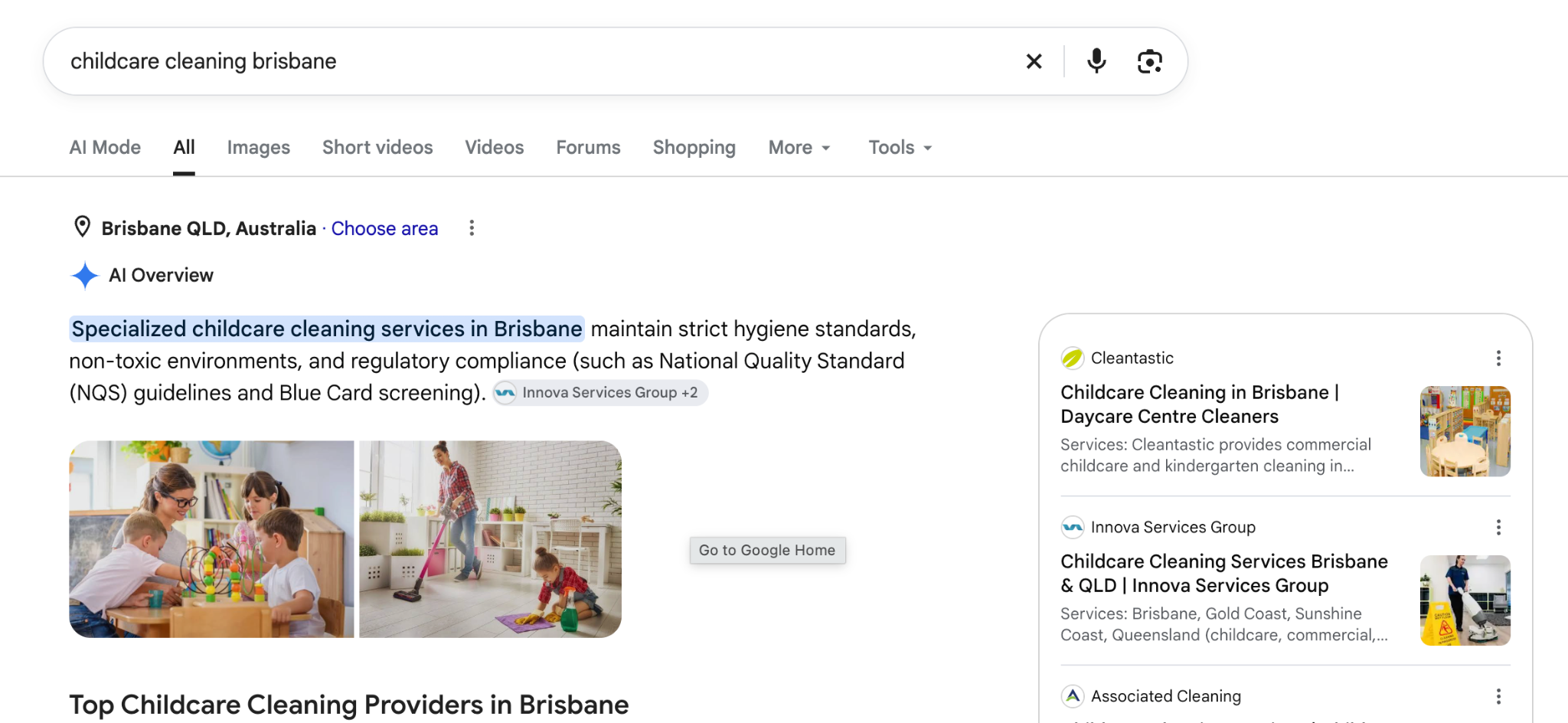The width and height of the screenshot is (1568, 723).
Task: Click the Cleantastic services description snippet
Action: 1215,456
